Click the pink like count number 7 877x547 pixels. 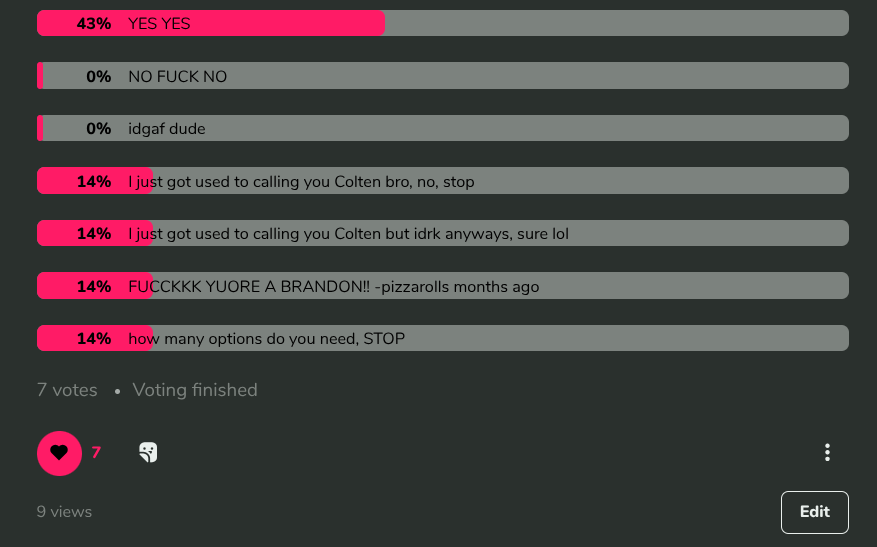click(96, 453)
